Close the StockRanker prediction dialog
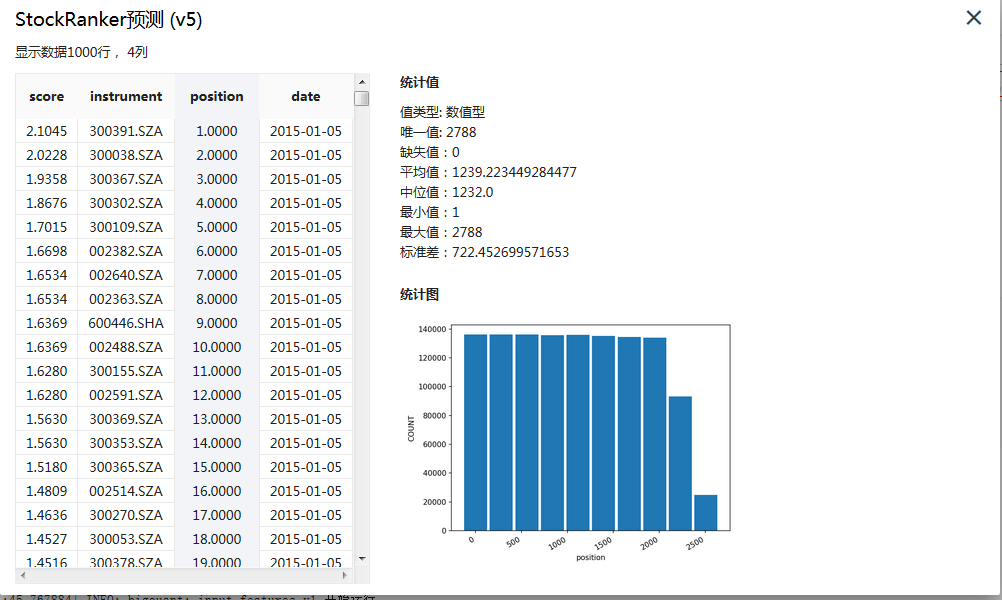The height and width of the screenshot is (600, 1002). tap(973, 17)
